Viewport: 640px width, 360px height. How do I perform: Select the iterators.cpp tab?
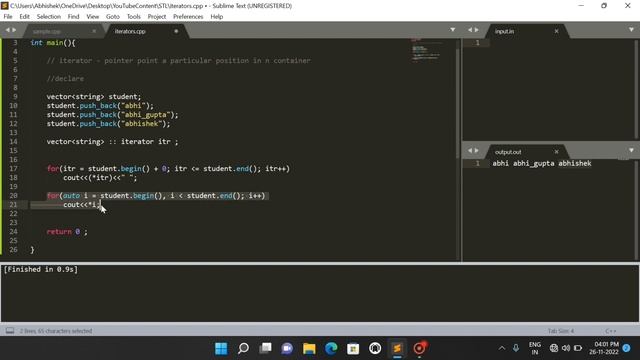tap(130, 31)
